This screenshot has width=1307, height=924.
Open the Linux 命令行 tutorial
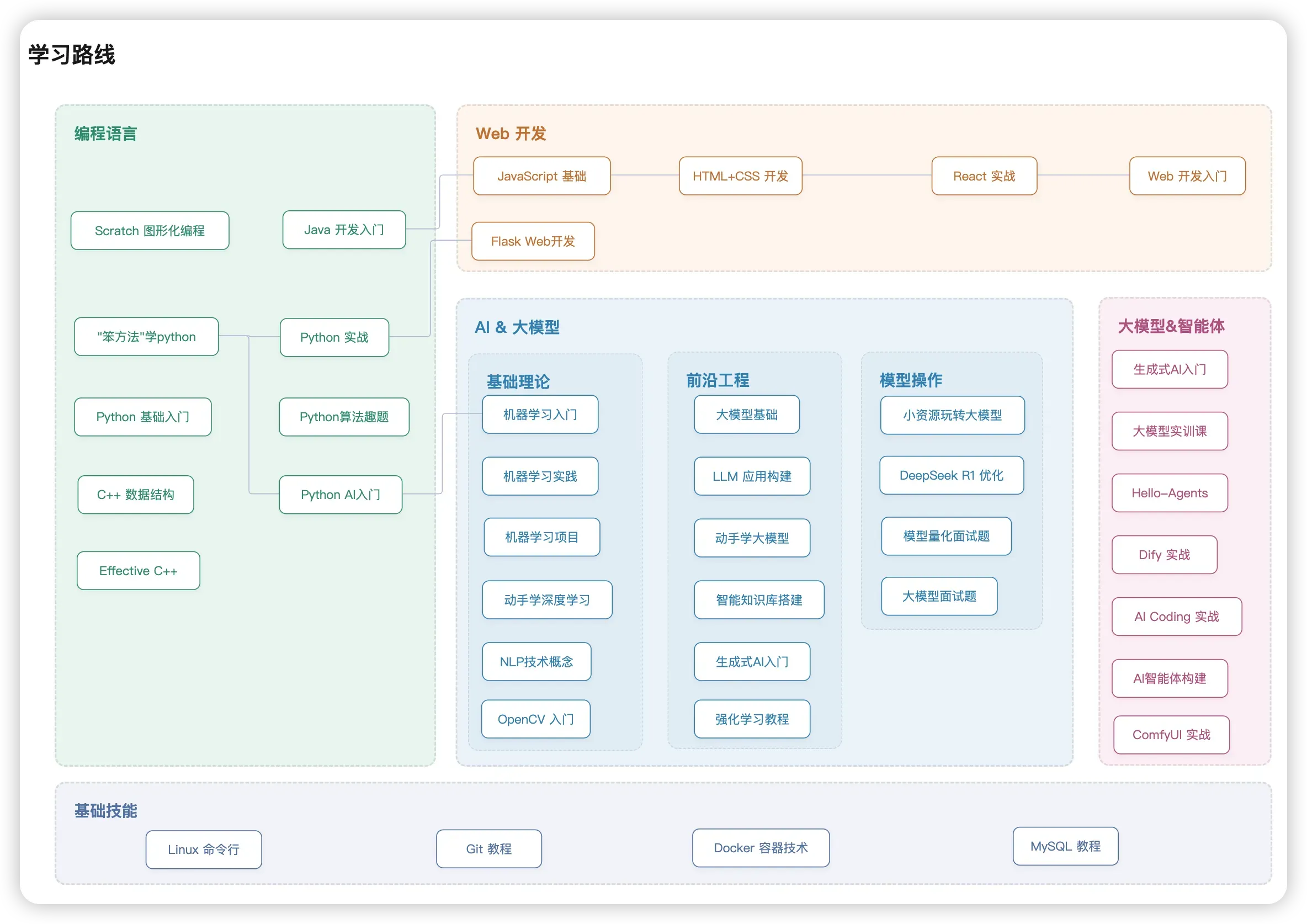tap(203, 849)
